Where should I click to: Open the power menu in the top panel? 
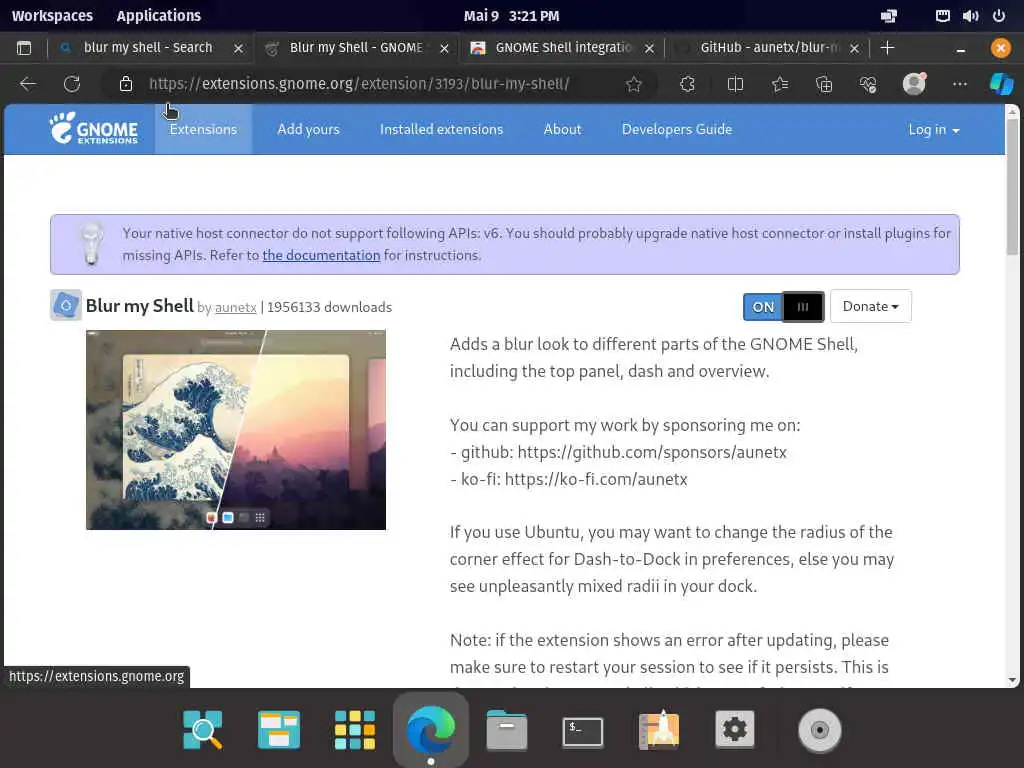click(x=999, y=16)
